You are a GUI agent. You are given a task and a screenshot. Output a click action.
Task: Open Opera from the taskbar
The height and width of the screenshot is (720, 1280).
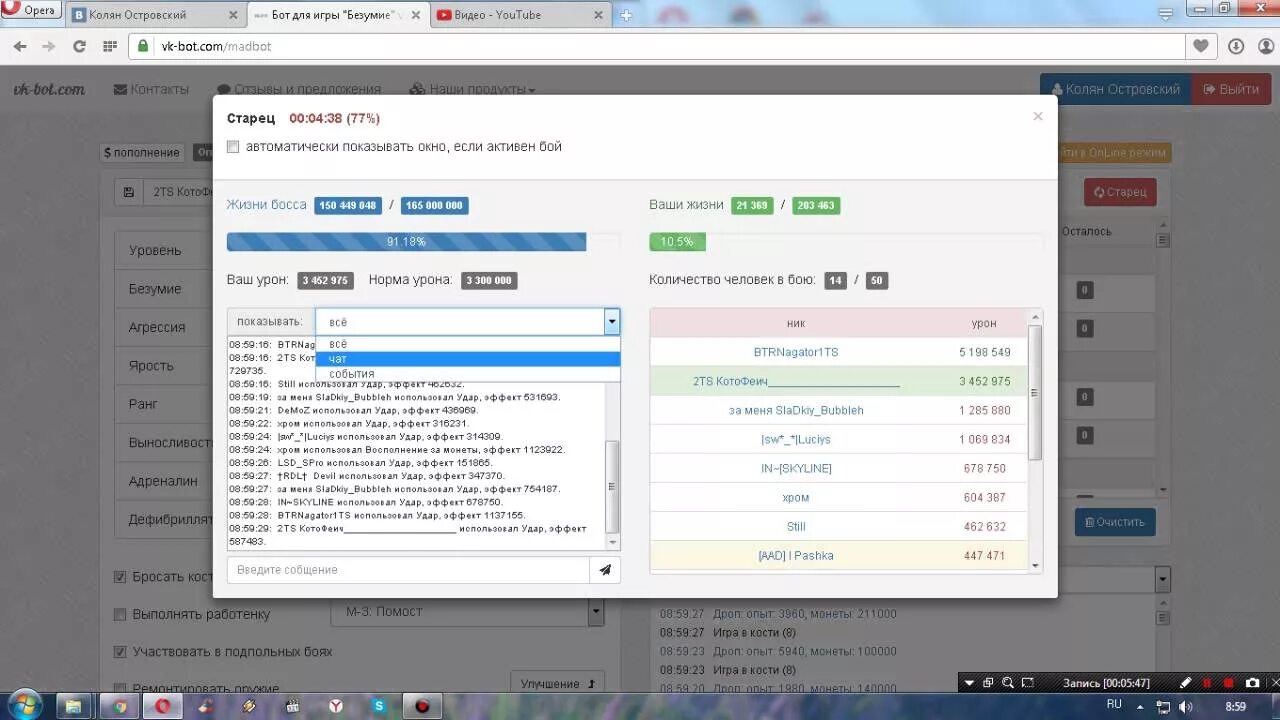tap(162, 706)
